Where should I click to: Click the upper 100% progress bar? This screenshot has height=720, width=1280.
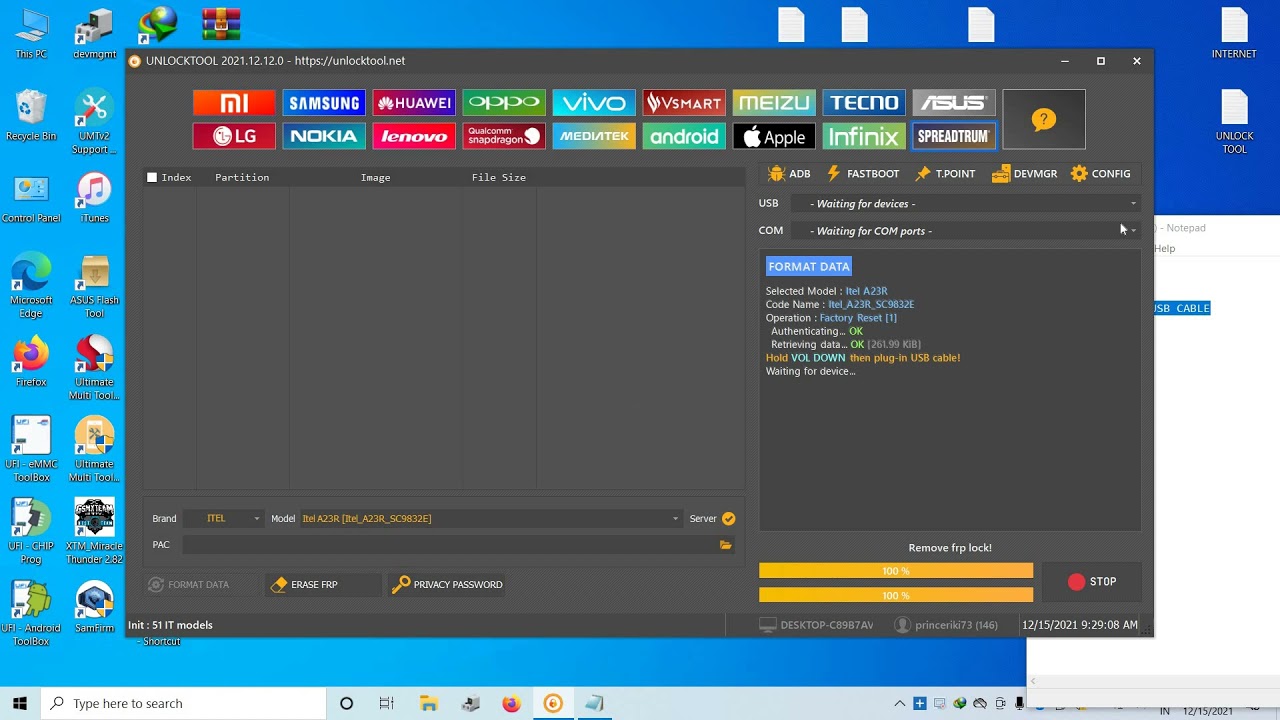click(896, 571)
